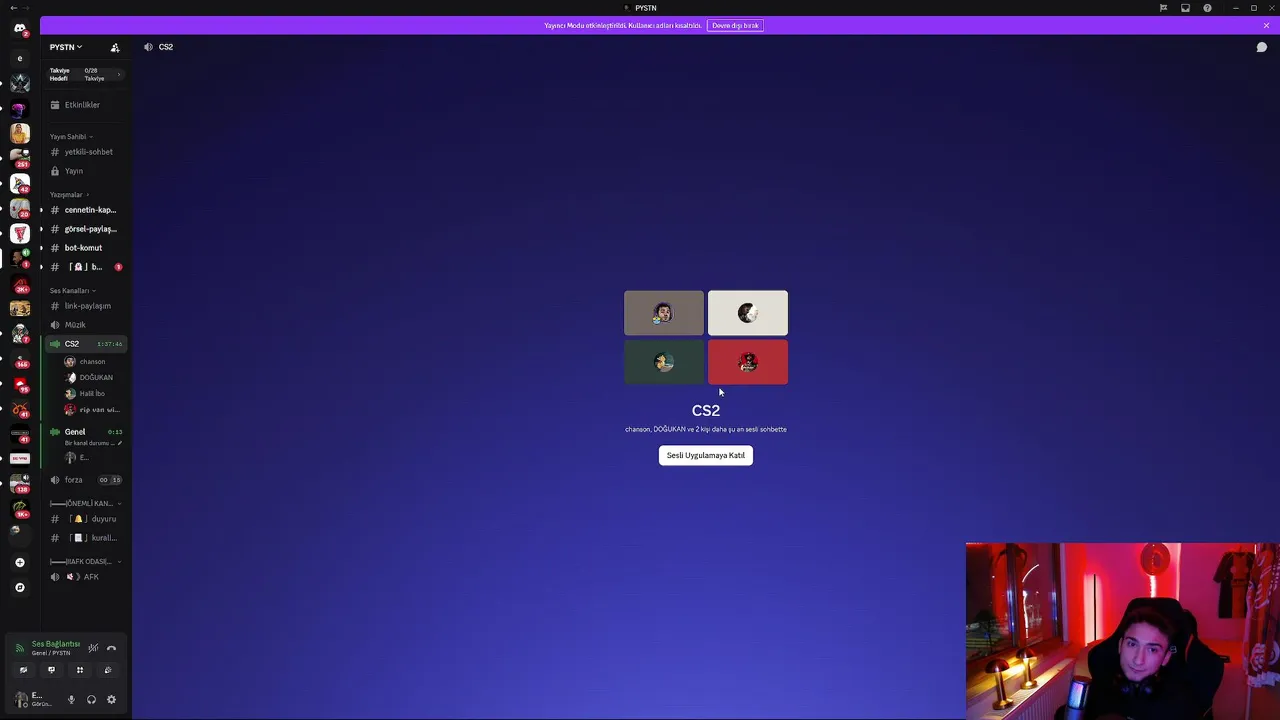Open the help question mark icon
The image size is (1280, 720).
click(1207, 8)
